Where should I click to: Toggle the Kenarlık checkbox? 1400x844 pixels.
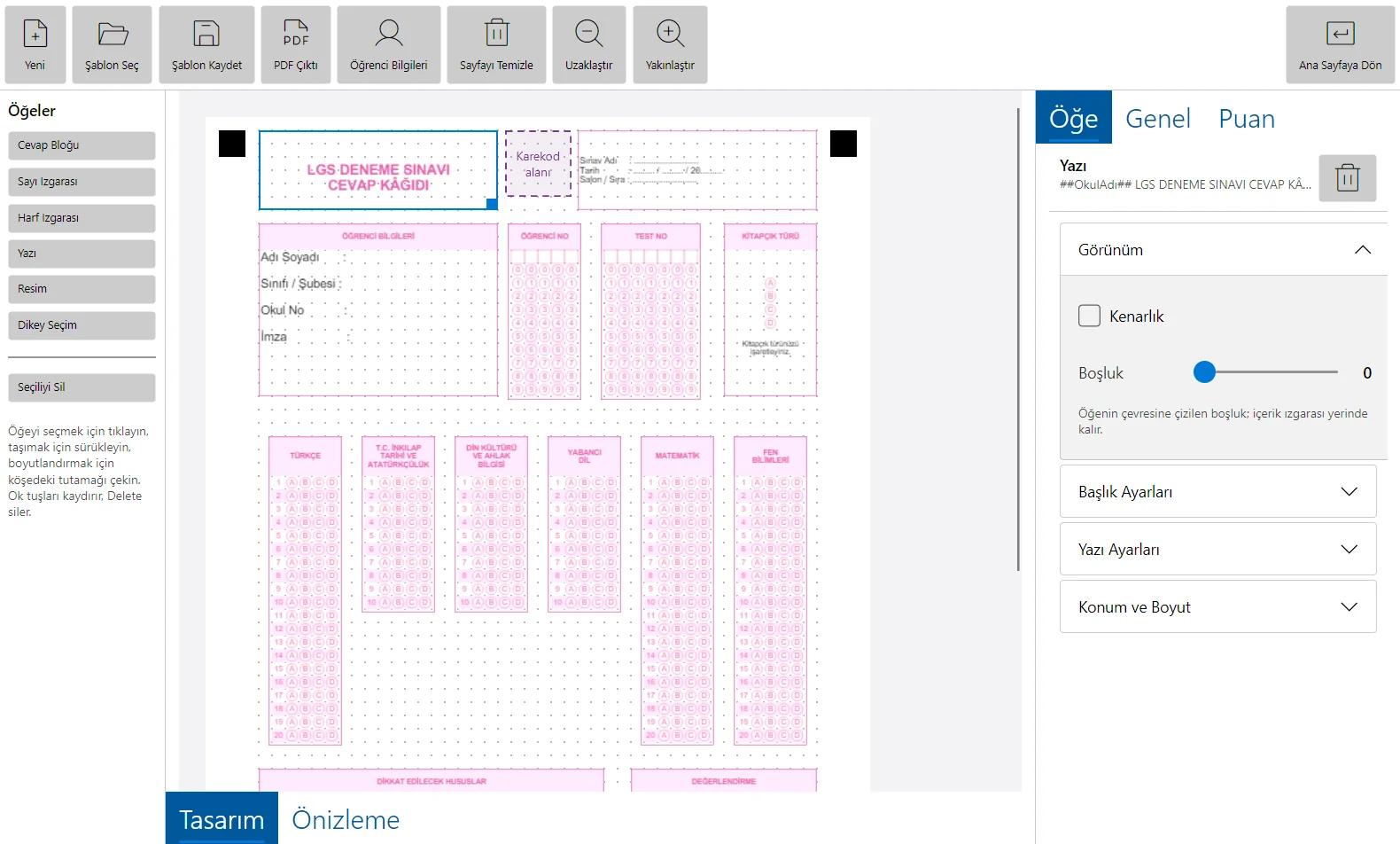[x=1090, y=316]
